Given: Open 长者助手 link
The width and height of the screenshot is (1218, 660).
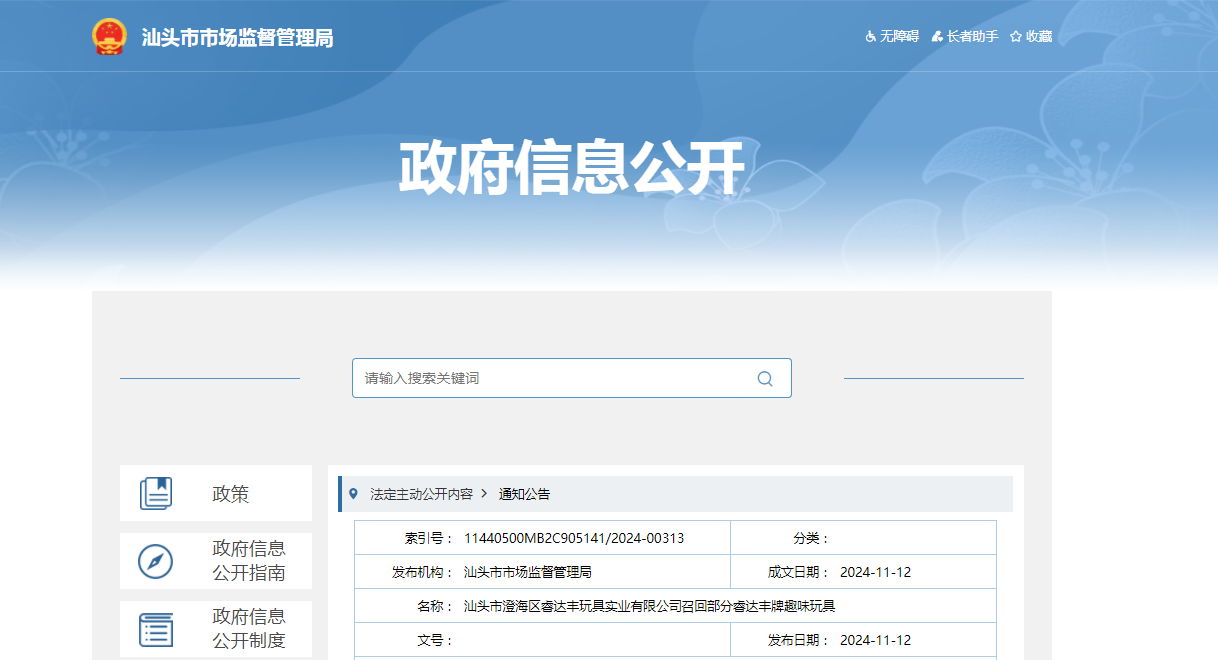Looking at the screenshot, I should 973,36.
